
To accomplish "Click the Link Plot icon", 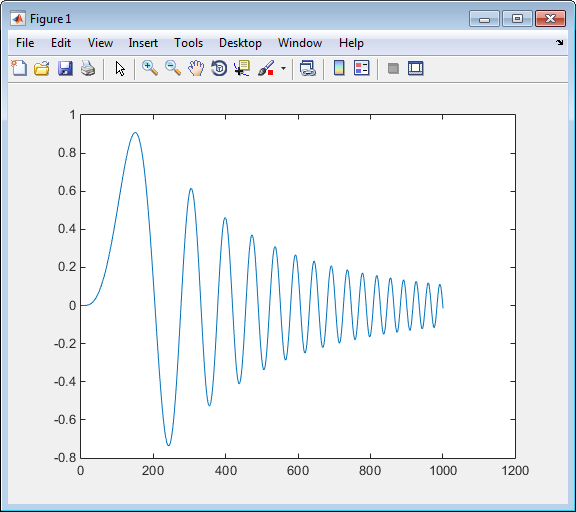I will 307,68.
